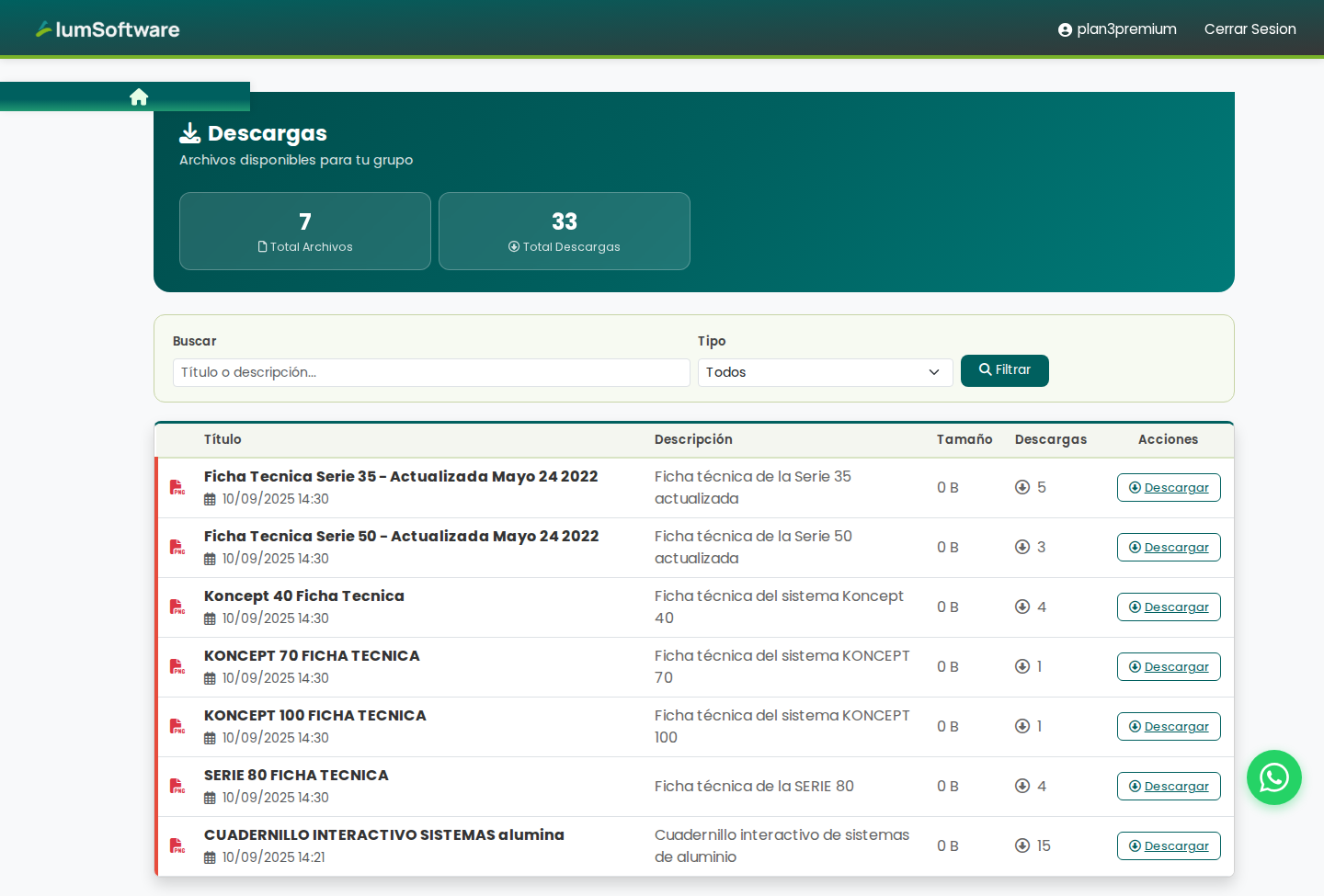Viewport: 1324px width, 896px height.
Task: Open the Tipo dropdown showing Todos
Action: pyautogui.click(x=825, y=372)
